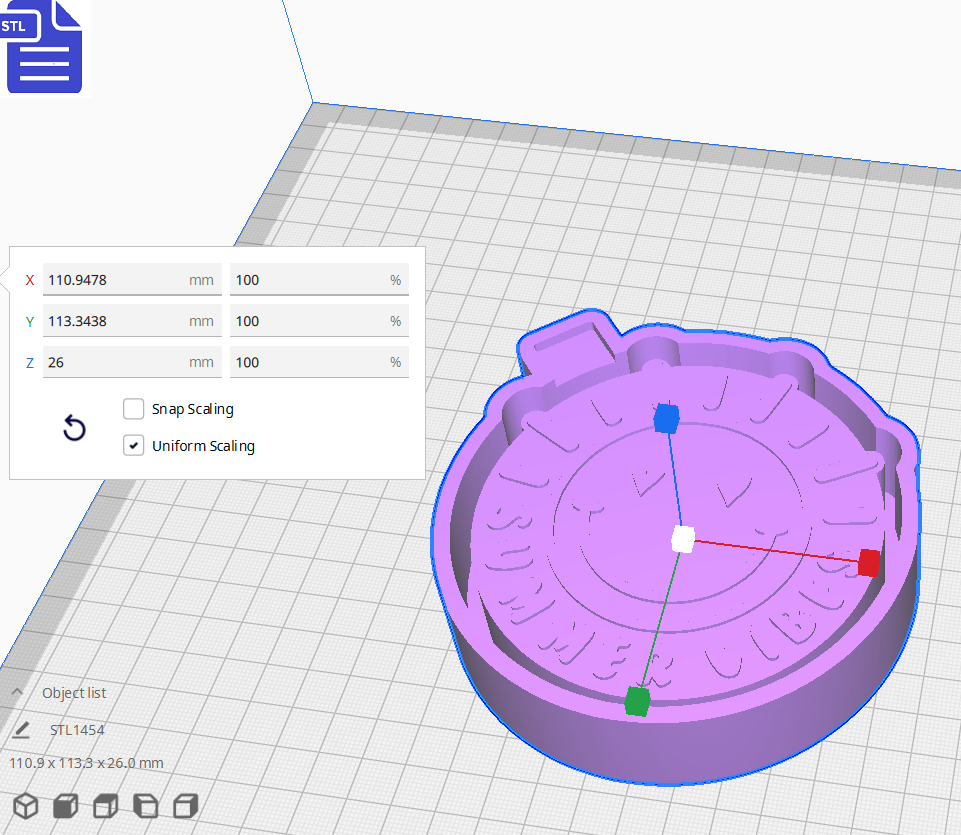The width and height of the screenshot is (961, 835).
Task: Switch to the 3D perspective view cube icon
Action: [x=25, y=805]
